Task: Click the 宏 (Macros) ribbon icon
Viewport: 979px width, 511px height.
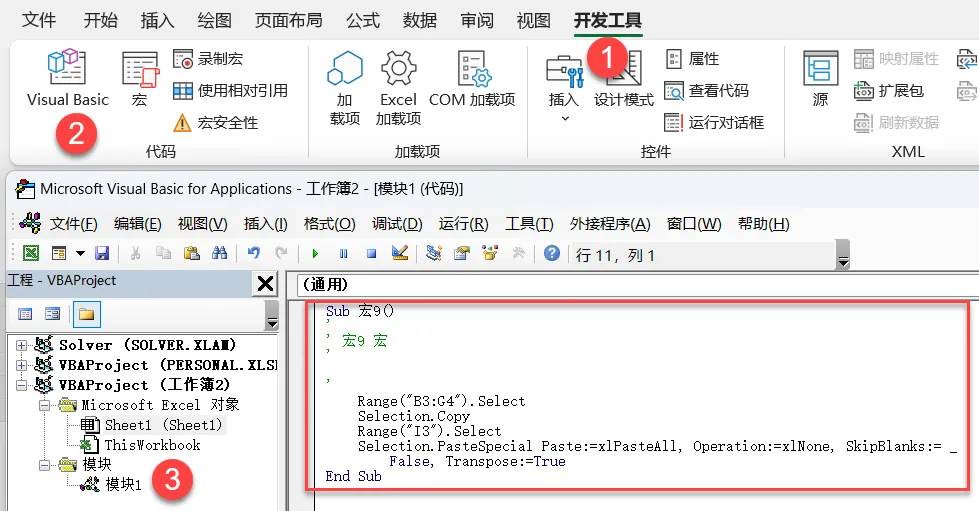Action: [139, 80]
